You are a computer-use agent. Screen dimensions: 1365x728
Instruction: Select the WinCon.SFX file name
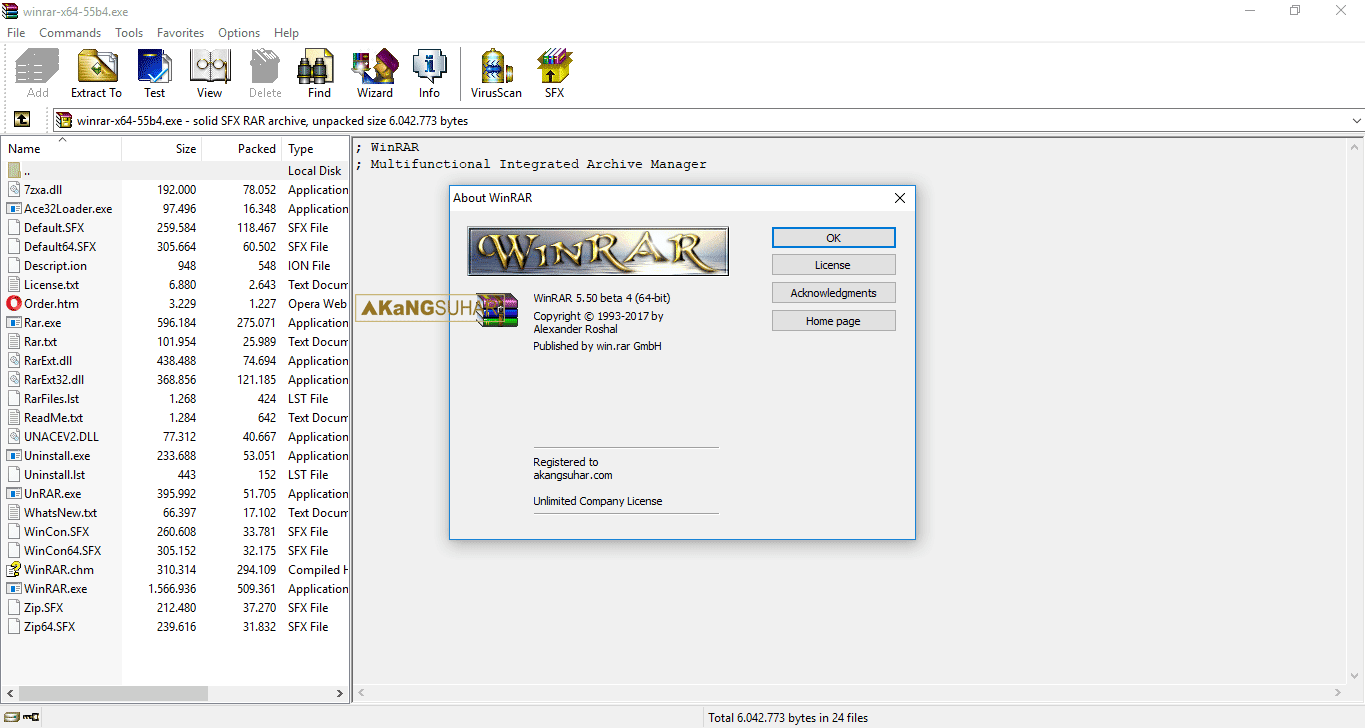click(x=56, y=532)
